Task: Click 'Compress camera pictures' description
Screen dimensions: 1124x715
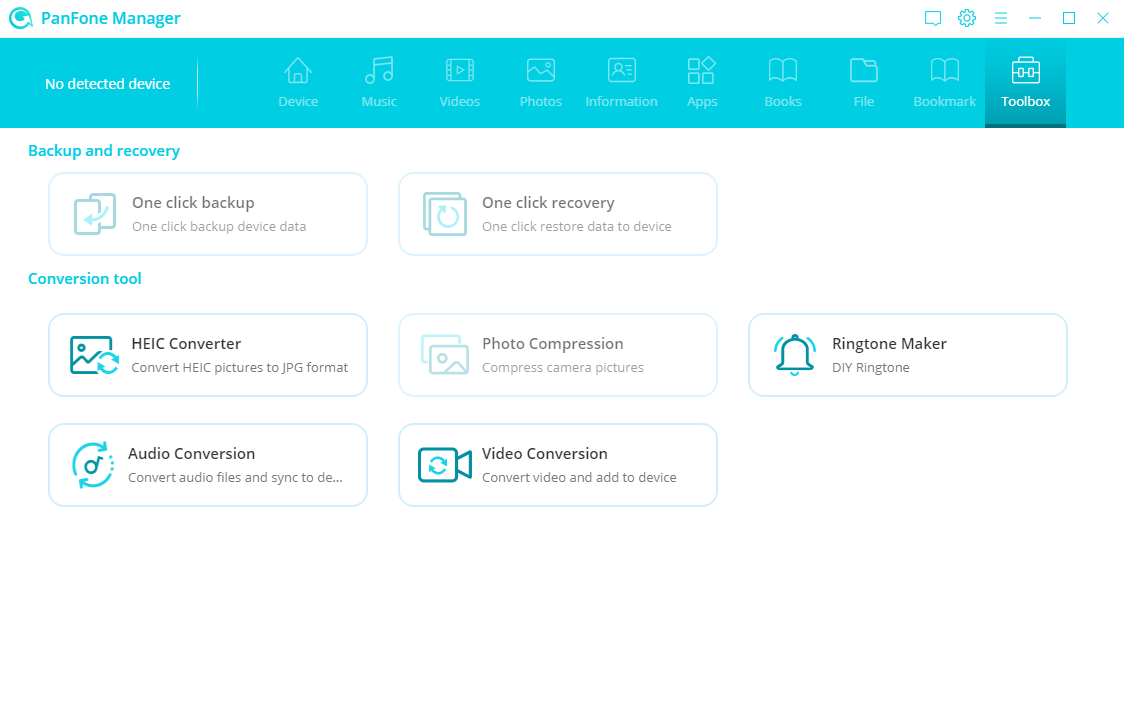Action: point(563,368)
